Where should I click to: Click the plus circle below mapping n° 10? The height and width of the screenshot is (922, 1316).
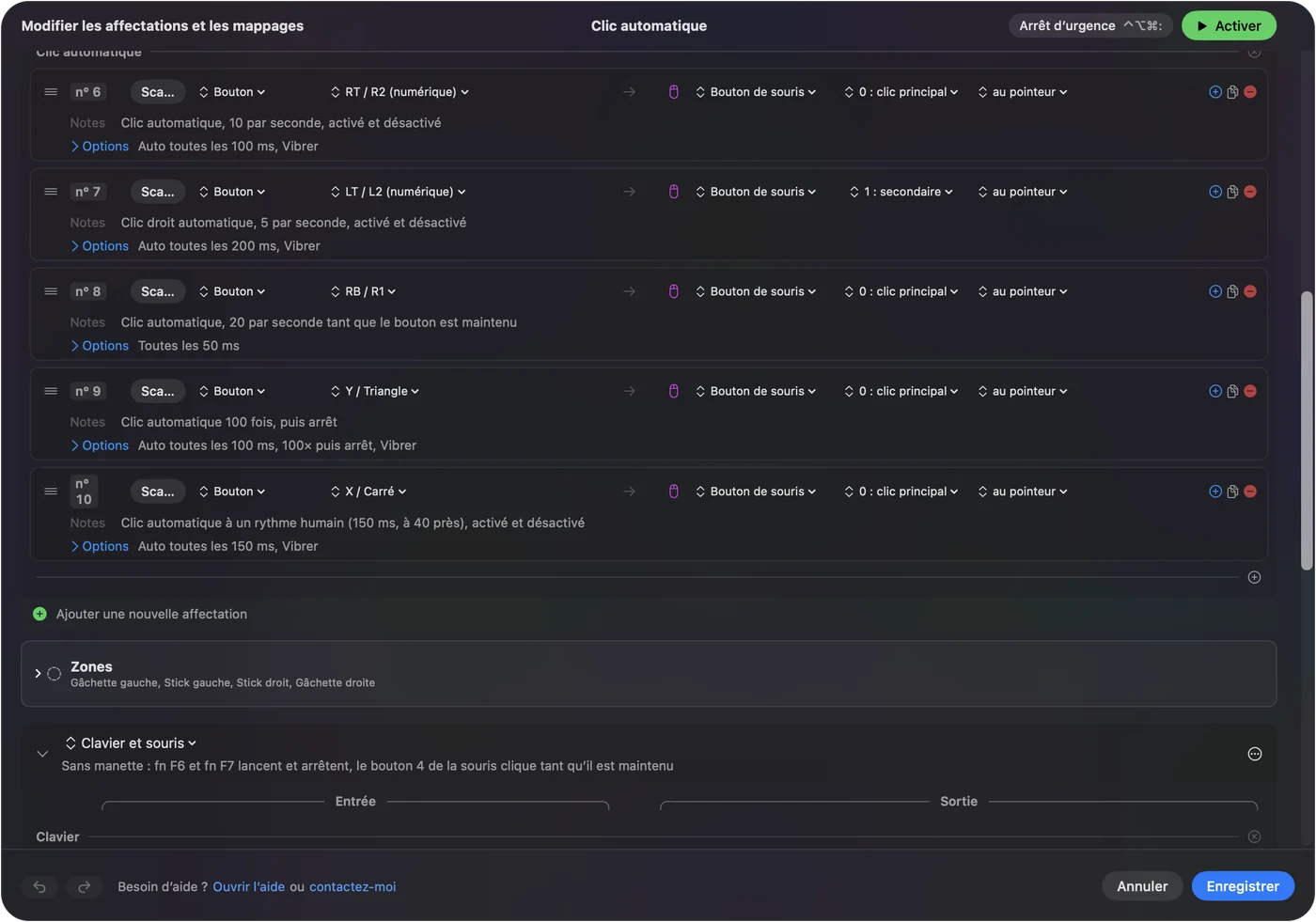[1254, 577]
